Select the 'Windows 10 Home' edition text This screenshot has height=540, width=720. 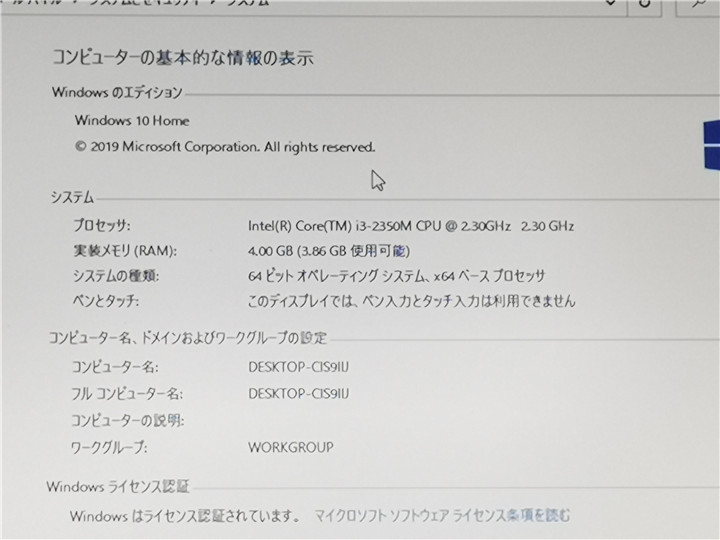click(132, 121)
